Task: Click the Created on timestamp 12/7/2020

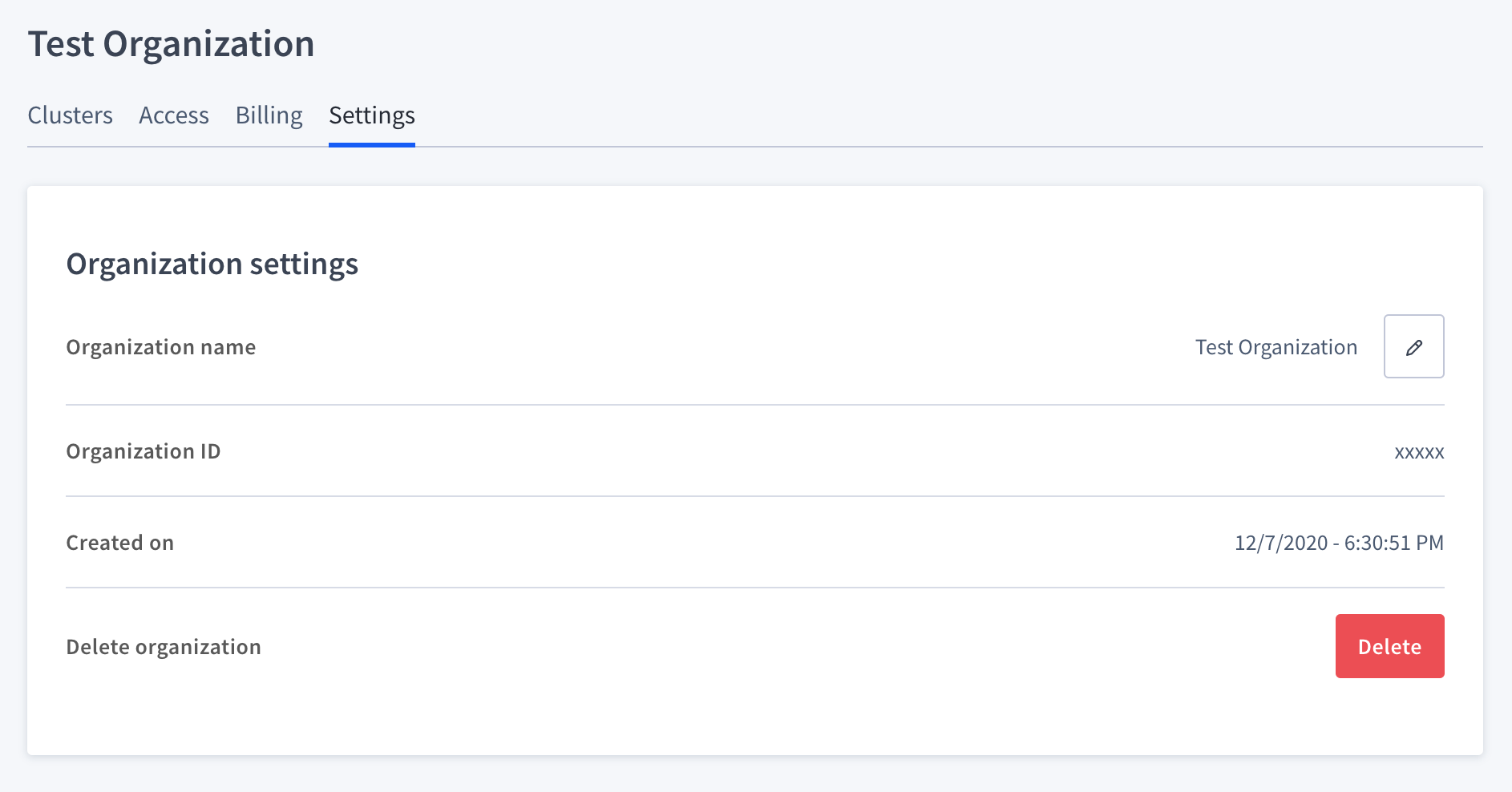Action: click(1338, 543)
